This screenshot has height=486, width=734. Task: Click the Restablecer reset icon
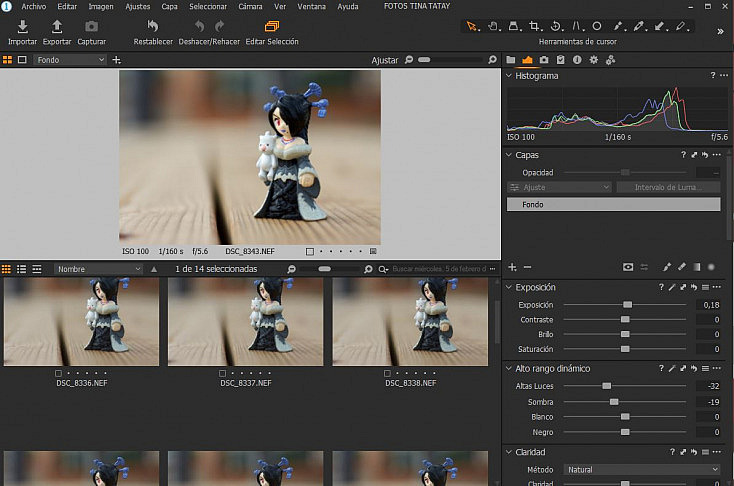point(153,26)
